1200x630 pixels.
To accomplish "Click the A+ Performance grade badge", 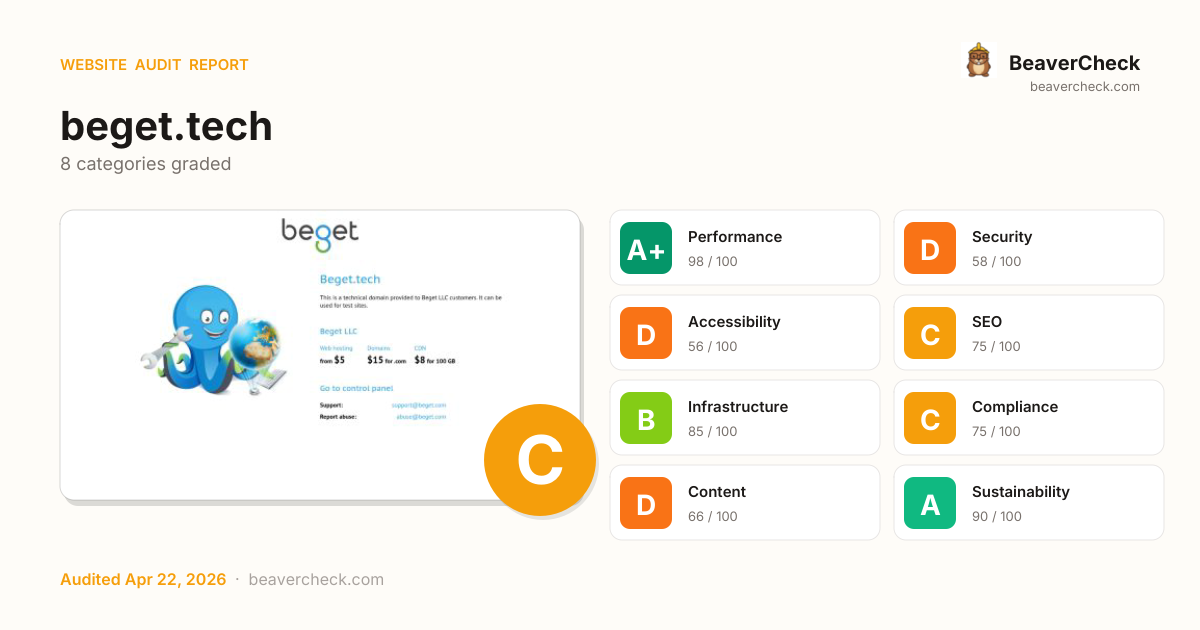I will pyautogui.click(x=646, y=248).
